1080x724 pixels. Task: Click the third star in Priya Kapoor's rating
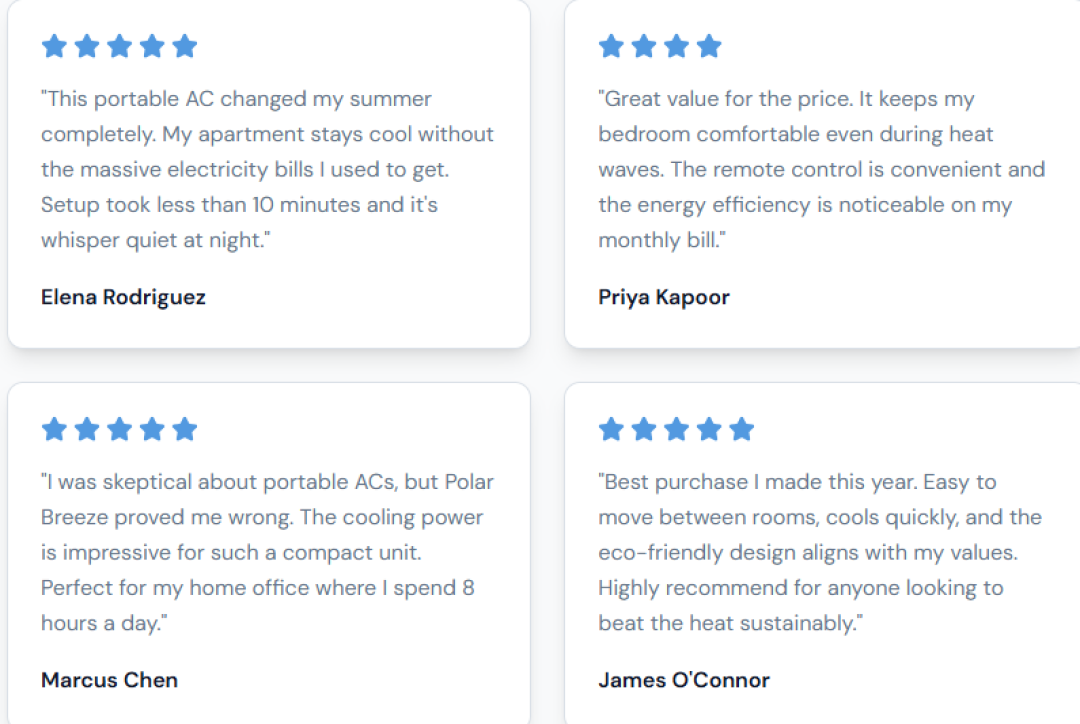pyautogui.click(x=676, y=46)
